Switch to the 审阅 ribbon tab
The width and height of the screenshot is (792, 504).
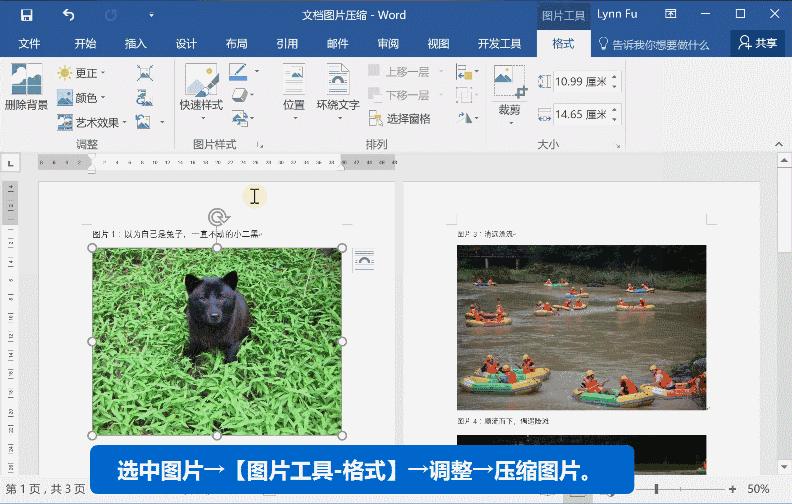tap(388, 44)
